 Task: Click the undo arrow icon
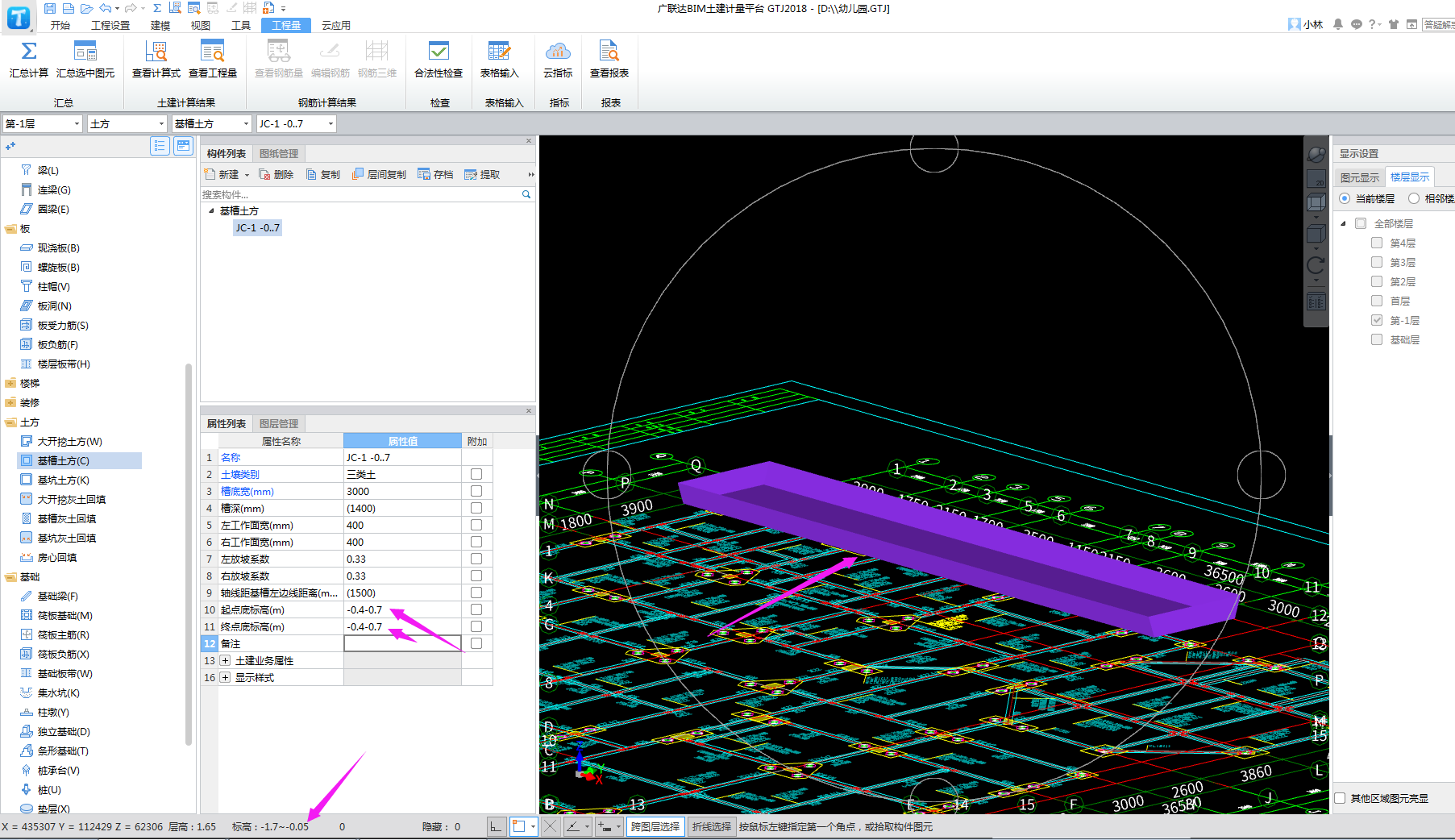coord(105,8)
